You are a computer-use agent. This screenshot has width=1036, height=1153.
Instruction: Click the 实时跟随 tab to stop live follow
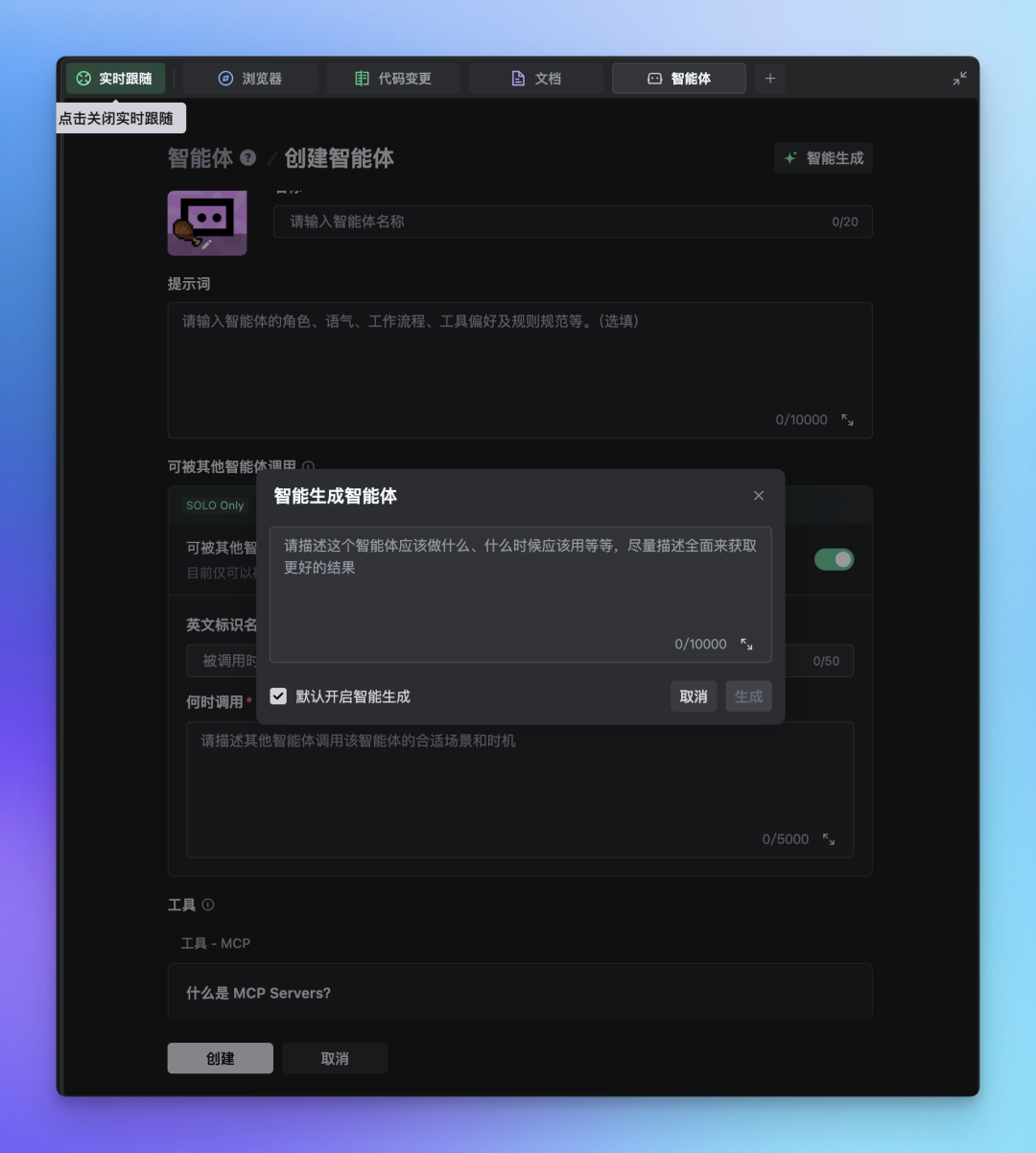(115, 79)
